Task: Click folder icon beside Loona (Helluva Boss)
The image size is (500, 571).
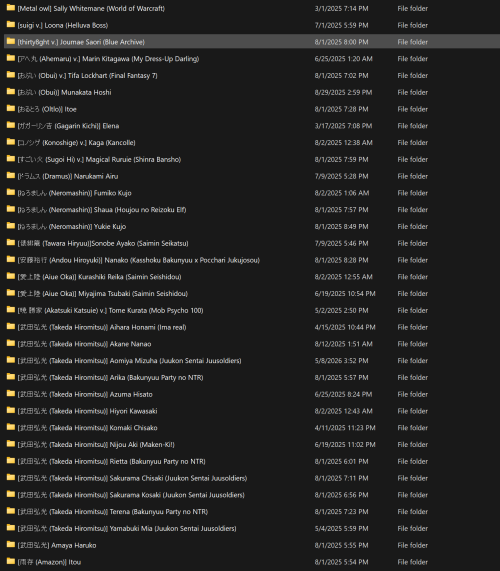Action: (x=11, y=24)
